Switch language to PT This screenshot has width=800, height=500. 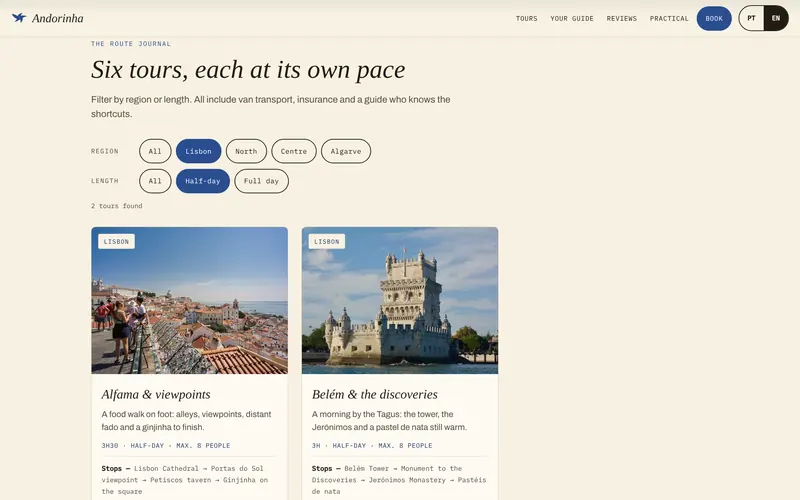pyautogui.click(x=751, y=18)
